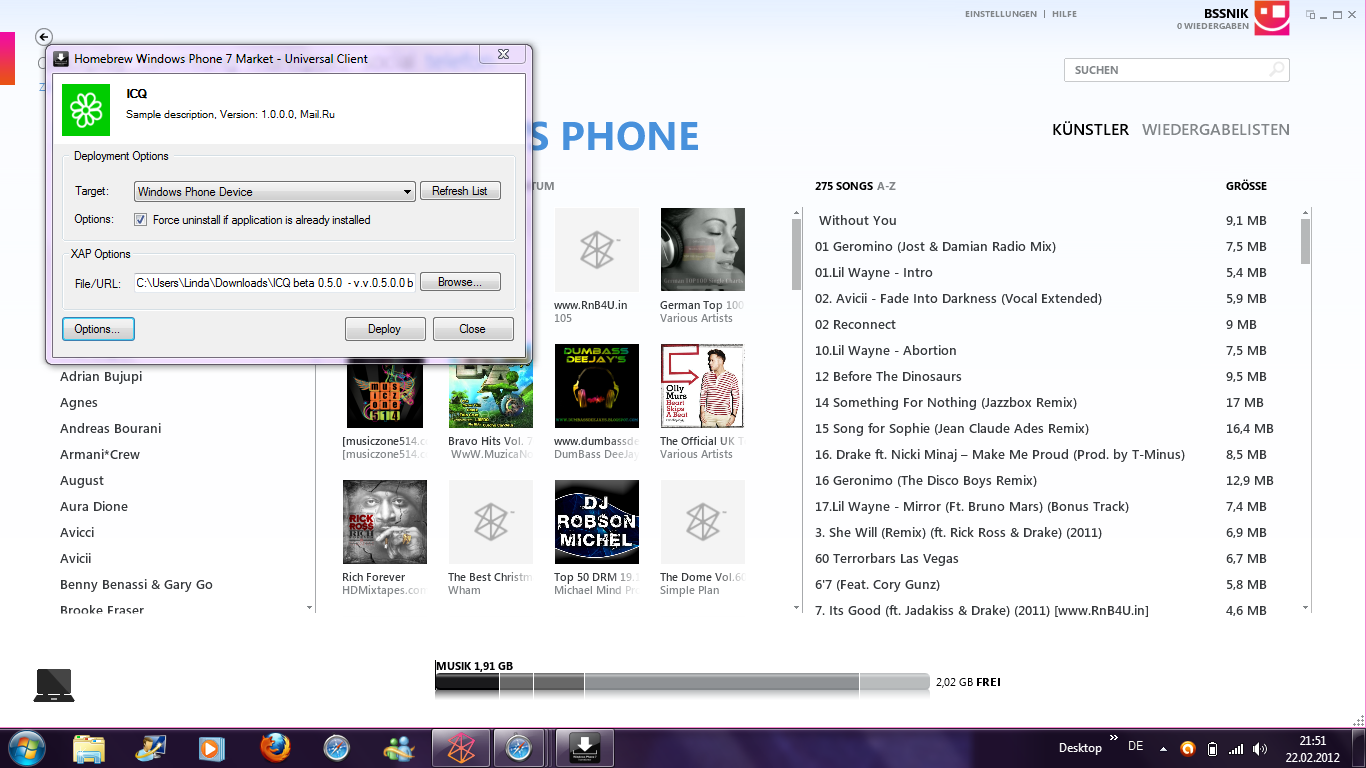Select artist Aura Dione
This screenshot has height=768, width=1366.
[x=94, y=507]
